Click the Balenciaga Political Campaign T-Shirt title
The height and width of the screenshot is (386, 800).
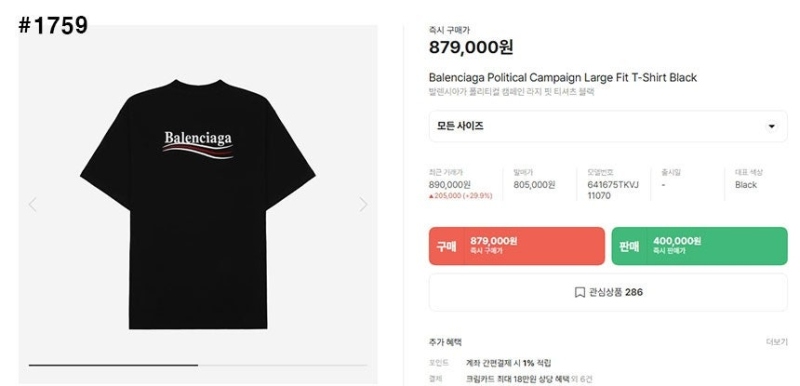[563, 78]
